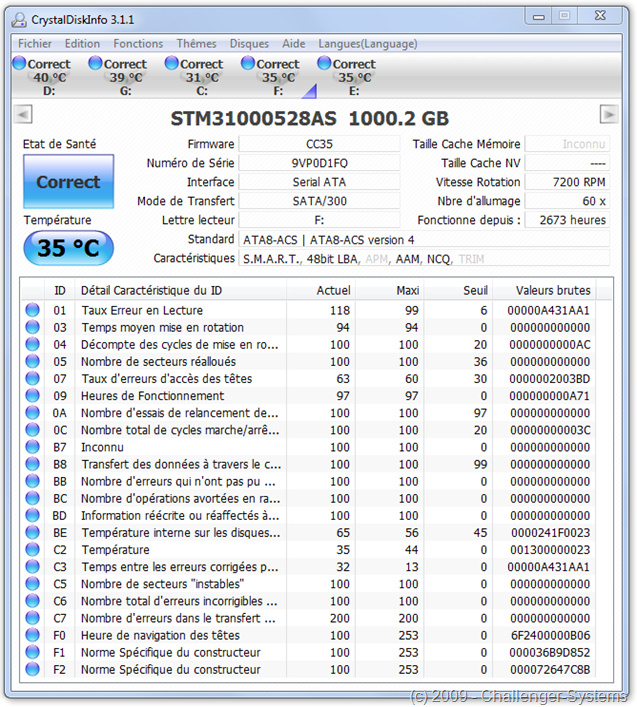Click status icon for row 0C

32,430
